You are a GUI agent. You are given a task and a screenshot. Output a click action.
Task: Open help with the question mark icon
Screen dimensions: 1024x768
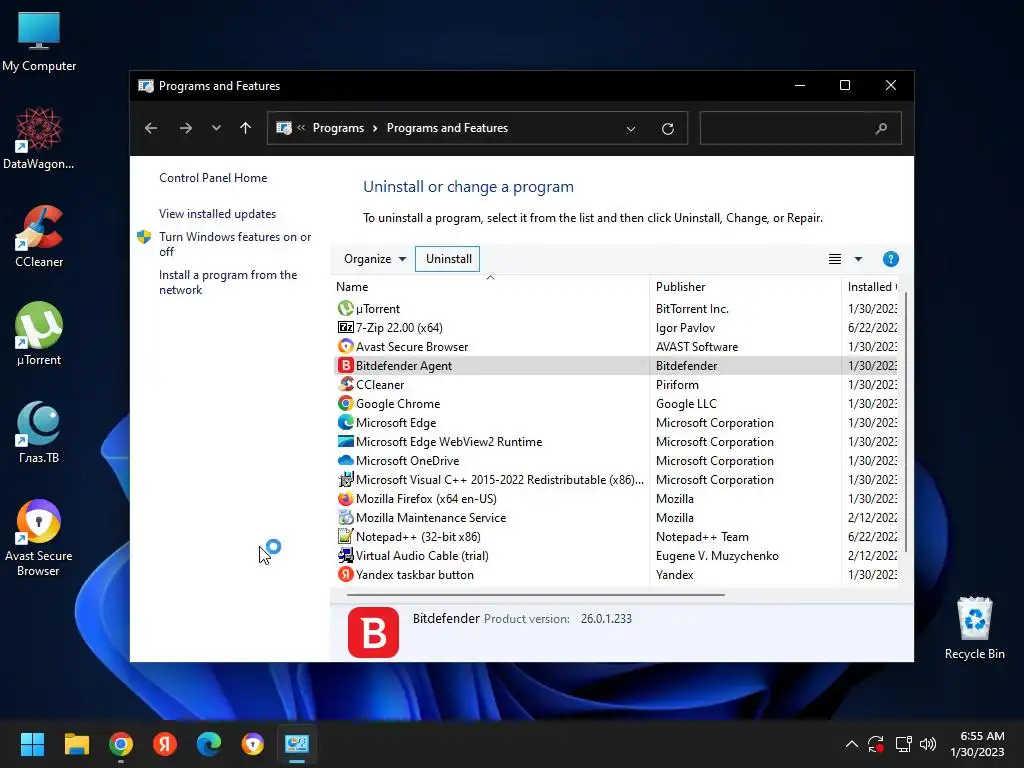890,259
